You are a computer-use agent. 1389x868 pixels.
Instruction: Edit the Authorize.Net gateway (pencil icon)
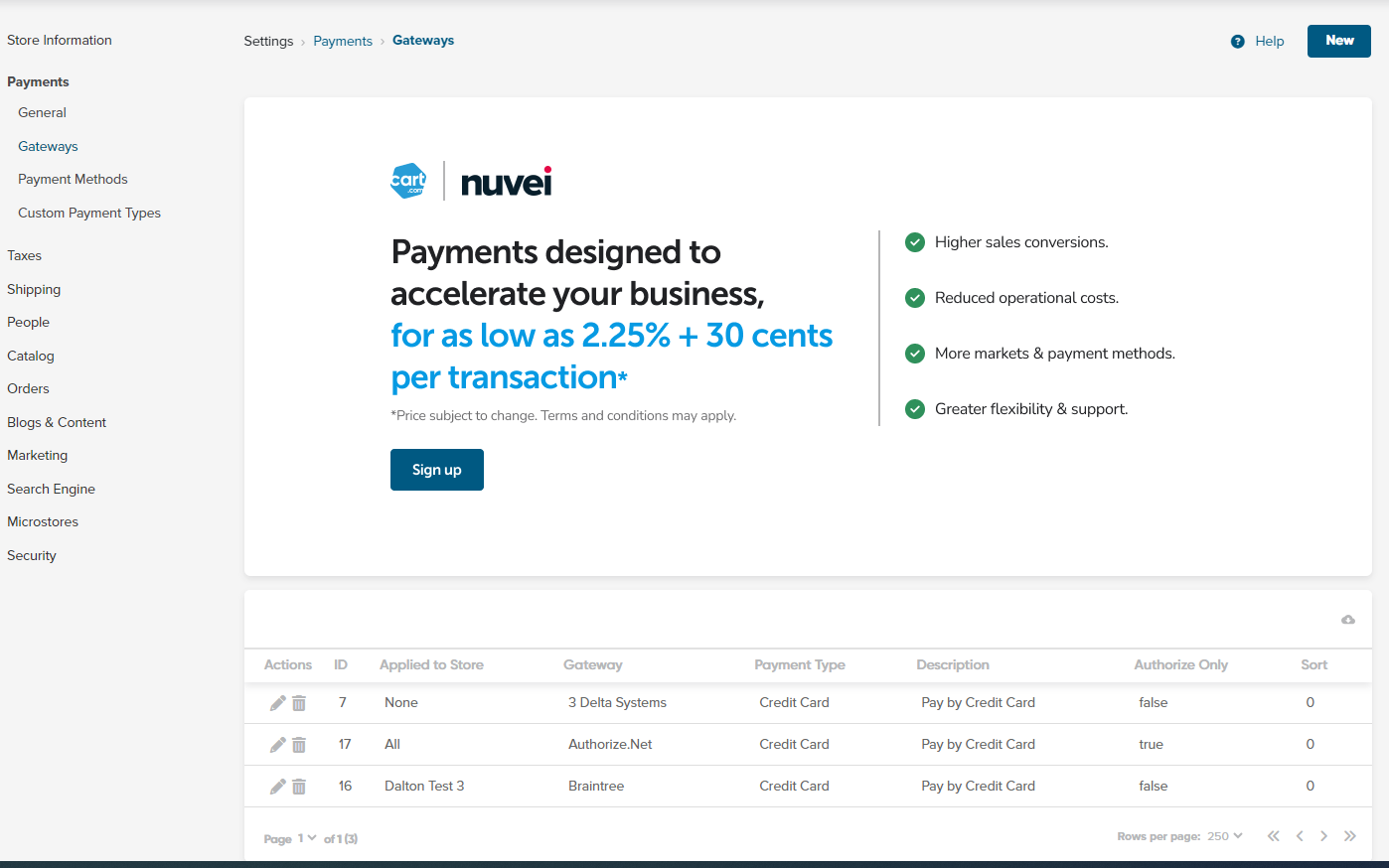tap(278, 745)
